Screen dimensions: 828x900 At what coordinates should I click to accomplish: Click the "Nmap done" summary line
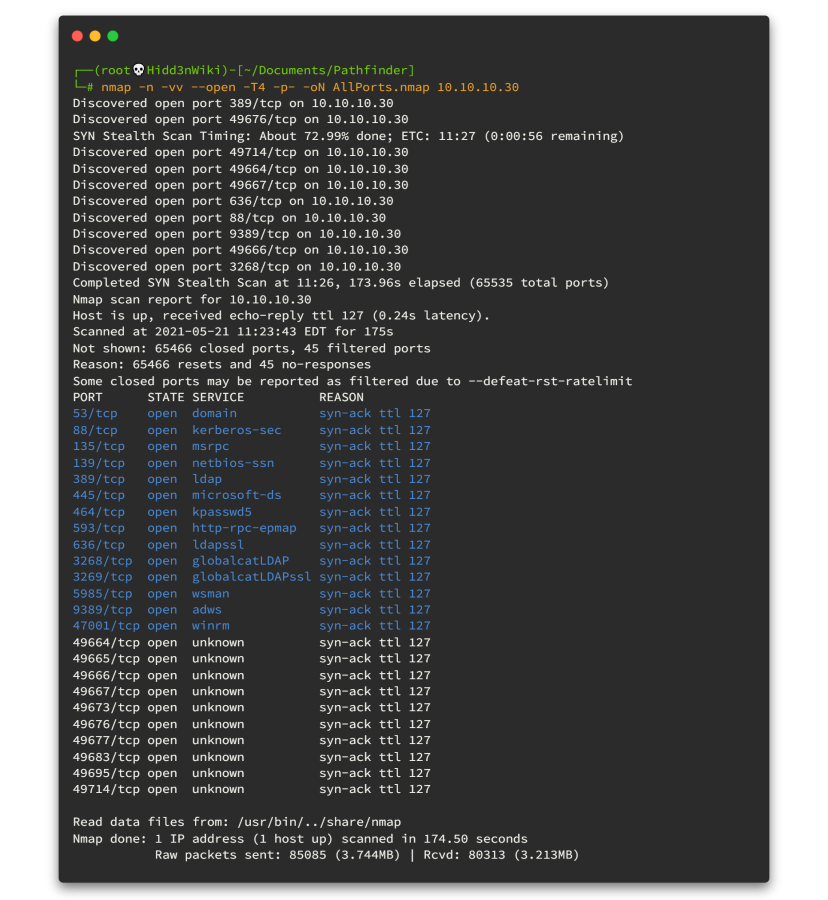[300, 839]
